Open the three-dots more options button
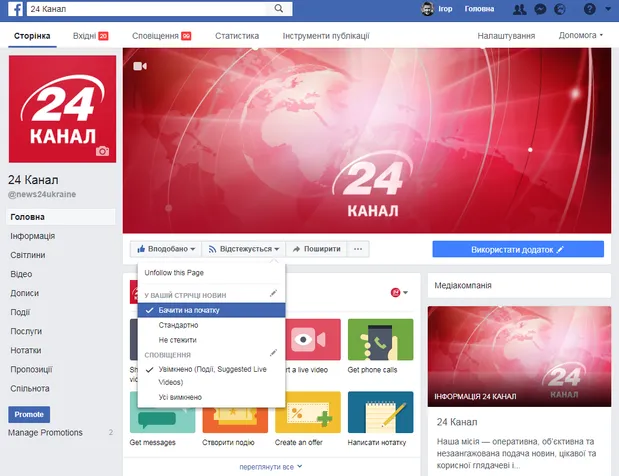Viewport: 619px width, 476px height. (357, 249)
